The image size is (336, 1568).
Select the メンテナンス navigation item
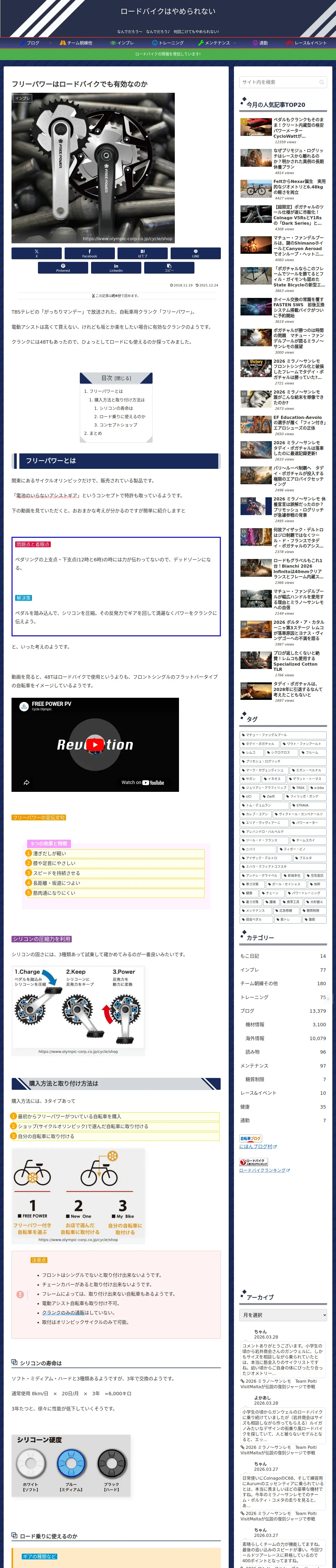(214, 43)
